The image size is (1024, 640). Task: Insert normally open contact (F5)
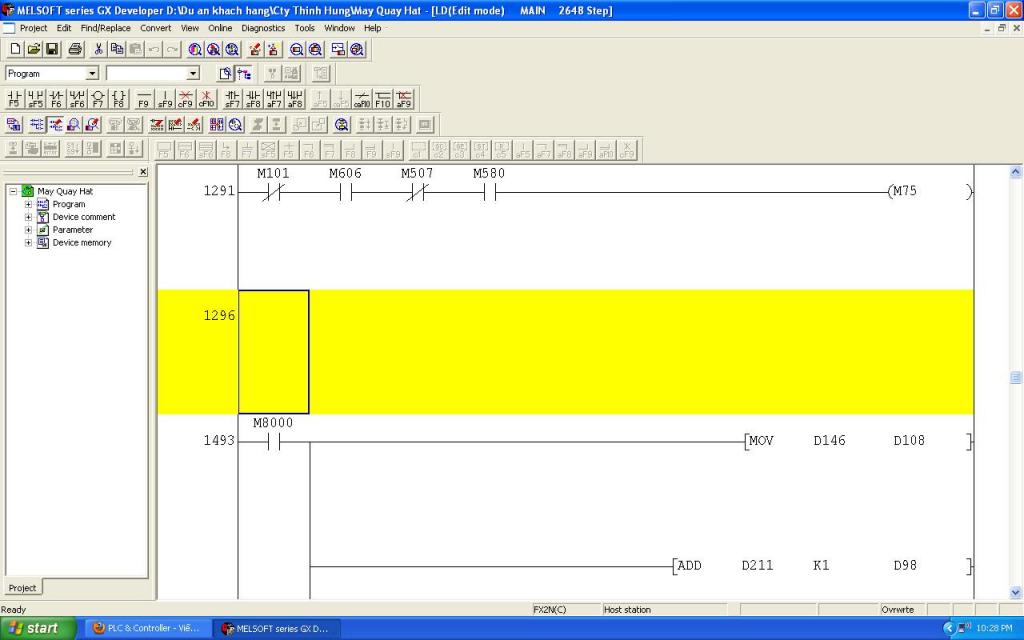point(14,99)
